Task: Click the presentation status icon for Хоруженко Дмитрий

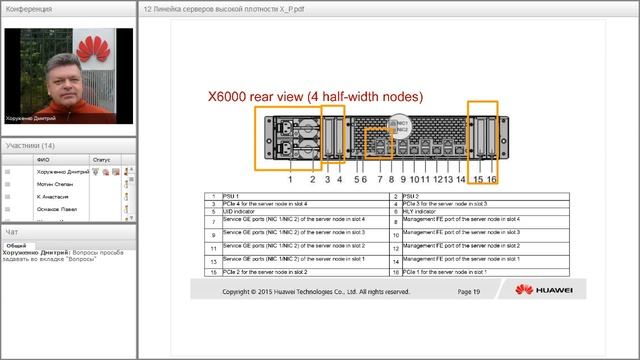Action: tap(116, 172)
